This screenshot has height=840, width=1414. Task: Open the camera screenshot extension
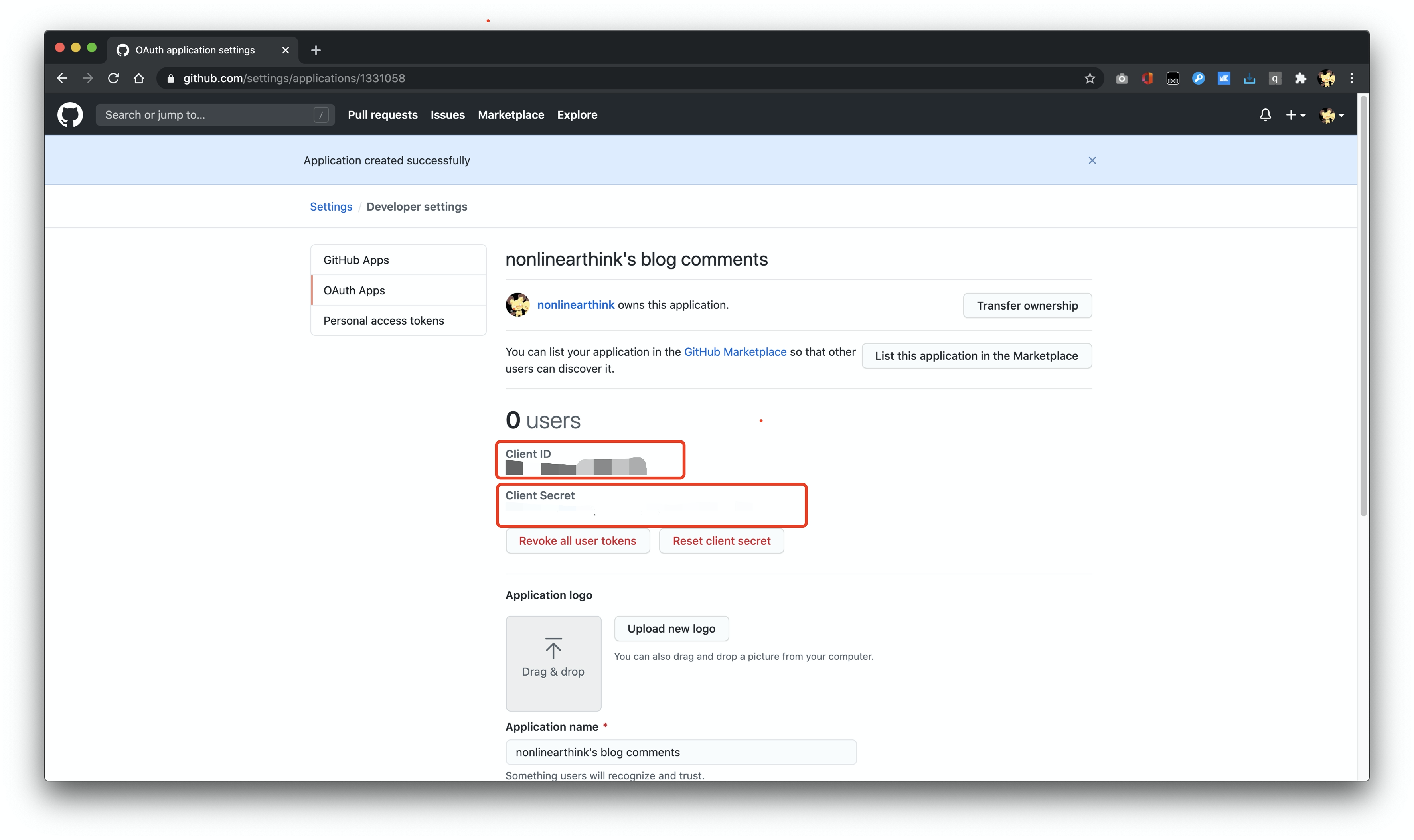point(1122,78)
